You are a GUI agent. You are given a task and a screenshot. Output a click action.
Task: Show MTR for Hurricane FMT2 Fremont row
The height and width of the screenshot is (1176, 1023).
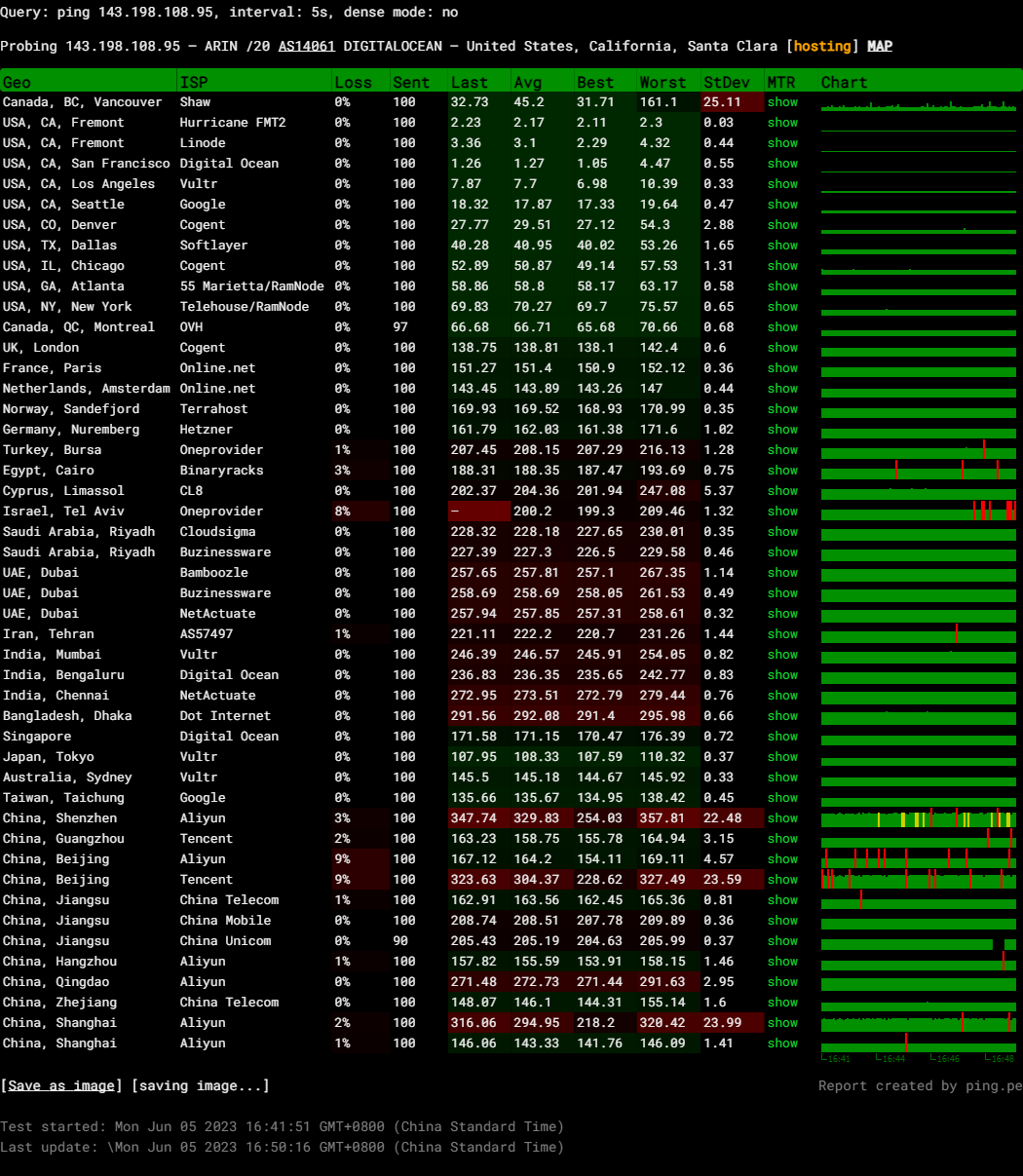pos(782,122)
